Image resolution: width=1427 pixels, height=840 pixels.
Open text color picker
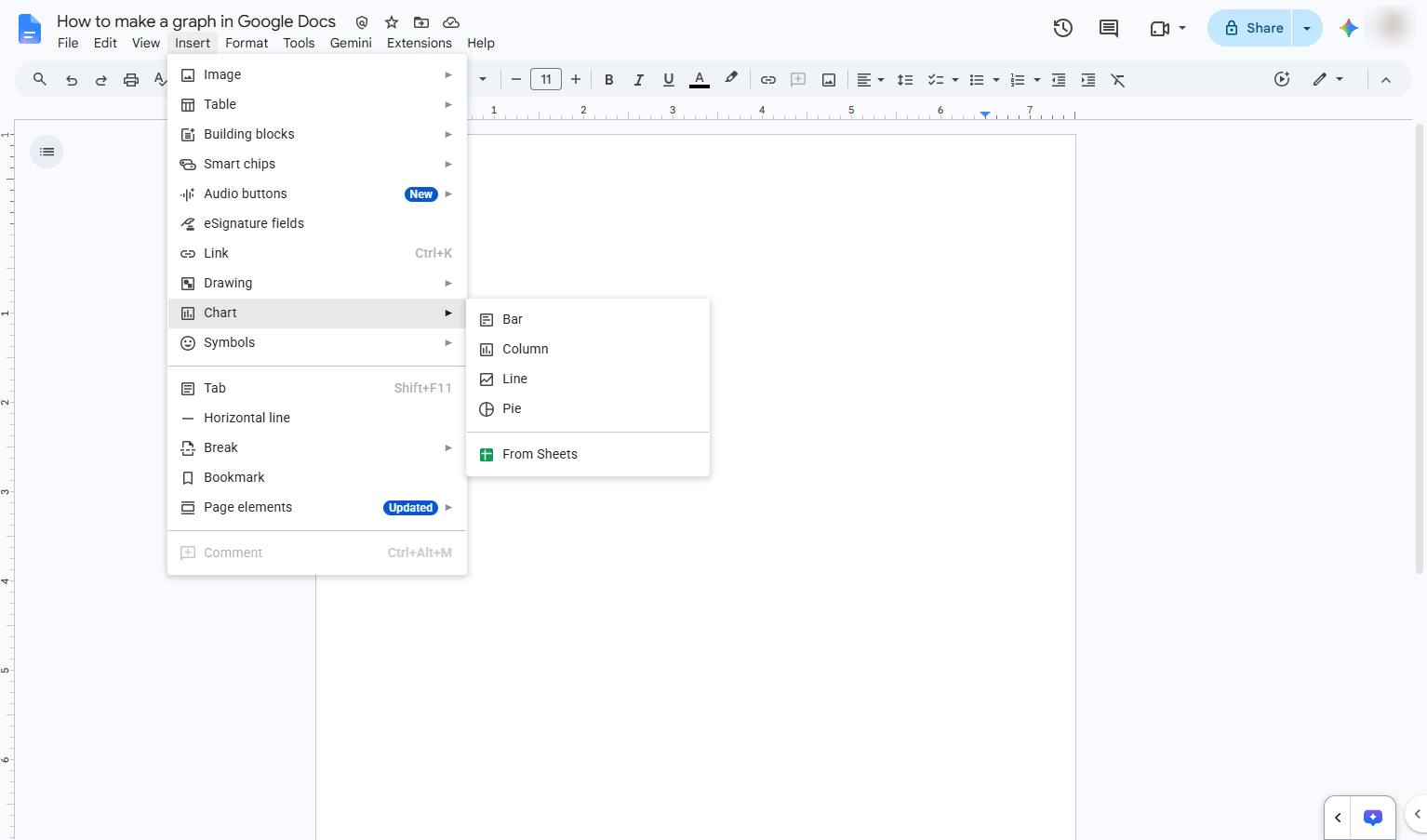(700, 80)
